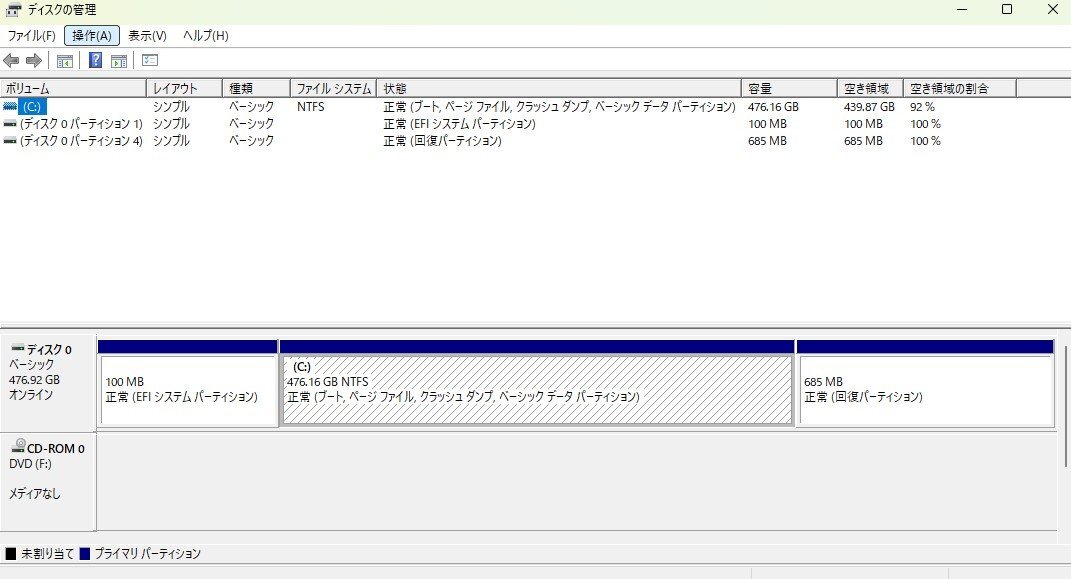Toggle the action pane toolbar icon
Image resolution: width=1071 pixels, height=579 pixels.
click(119, 61)
